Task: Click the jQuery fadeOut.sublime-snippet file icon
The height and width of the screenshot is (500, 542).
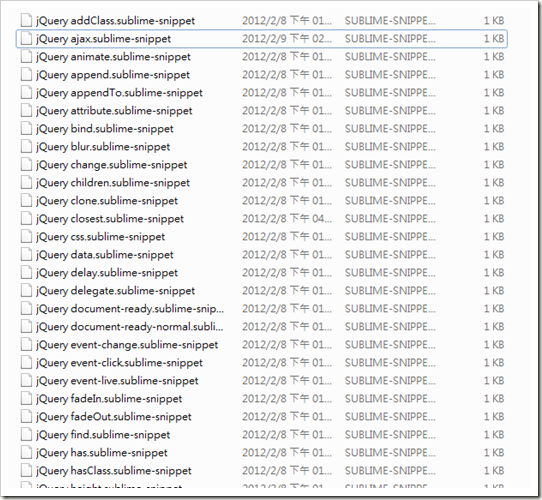Action: pos(27,416)
